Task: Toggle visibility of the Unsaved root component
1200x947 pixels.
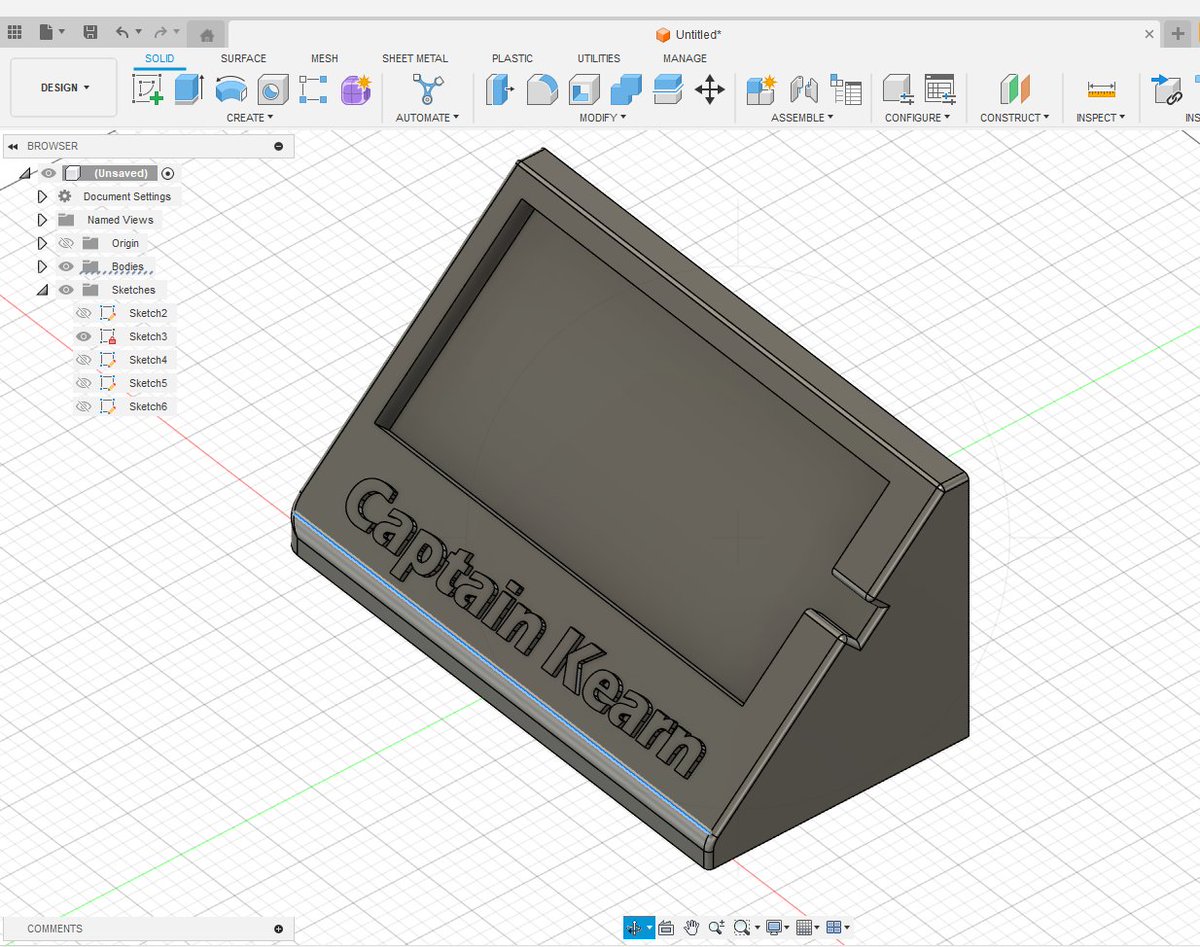Action: (x=48, y=173)
